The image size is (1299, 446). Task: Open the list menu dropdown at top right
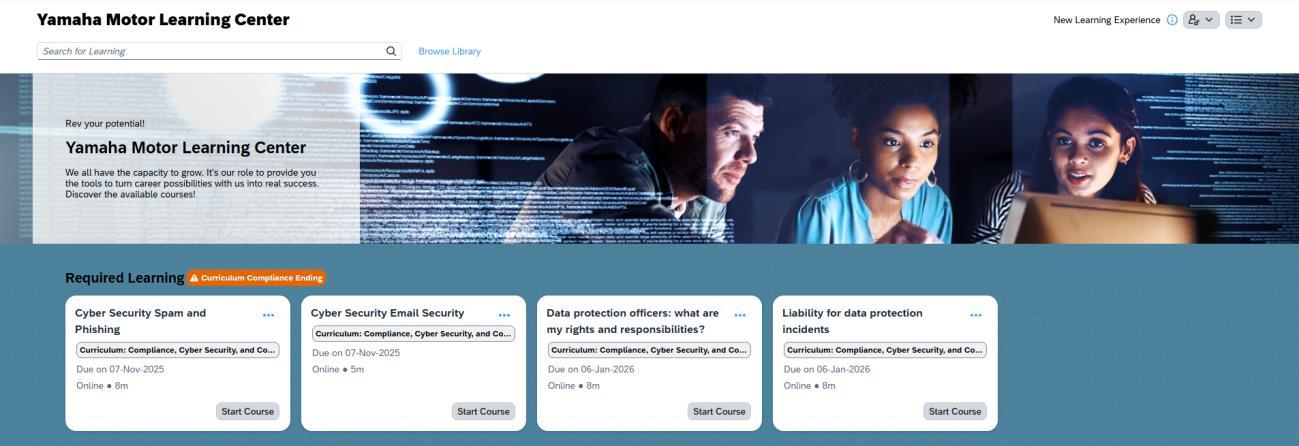click(1244, 20)
